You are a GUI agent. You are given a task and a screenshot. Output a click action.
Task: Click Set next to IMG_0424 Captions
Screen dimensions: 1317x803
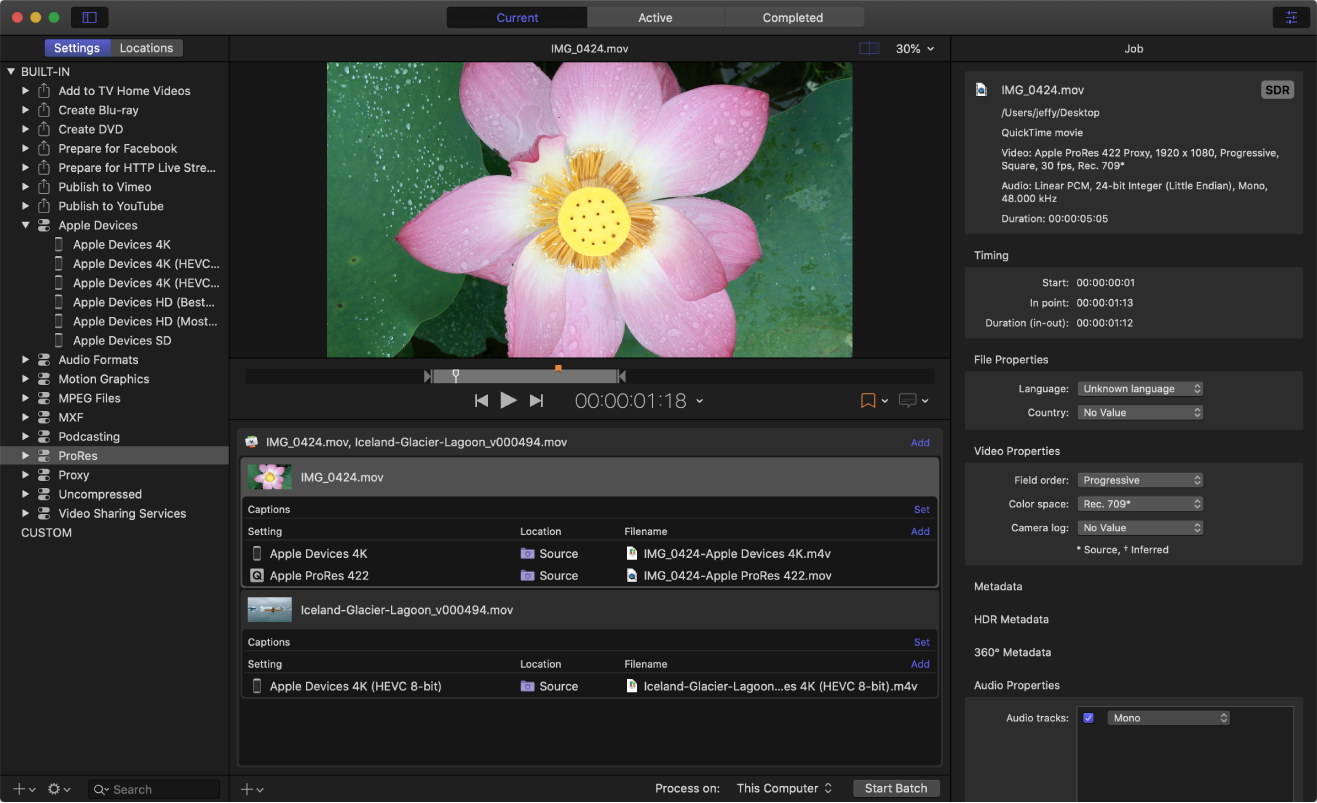(921, 509)
